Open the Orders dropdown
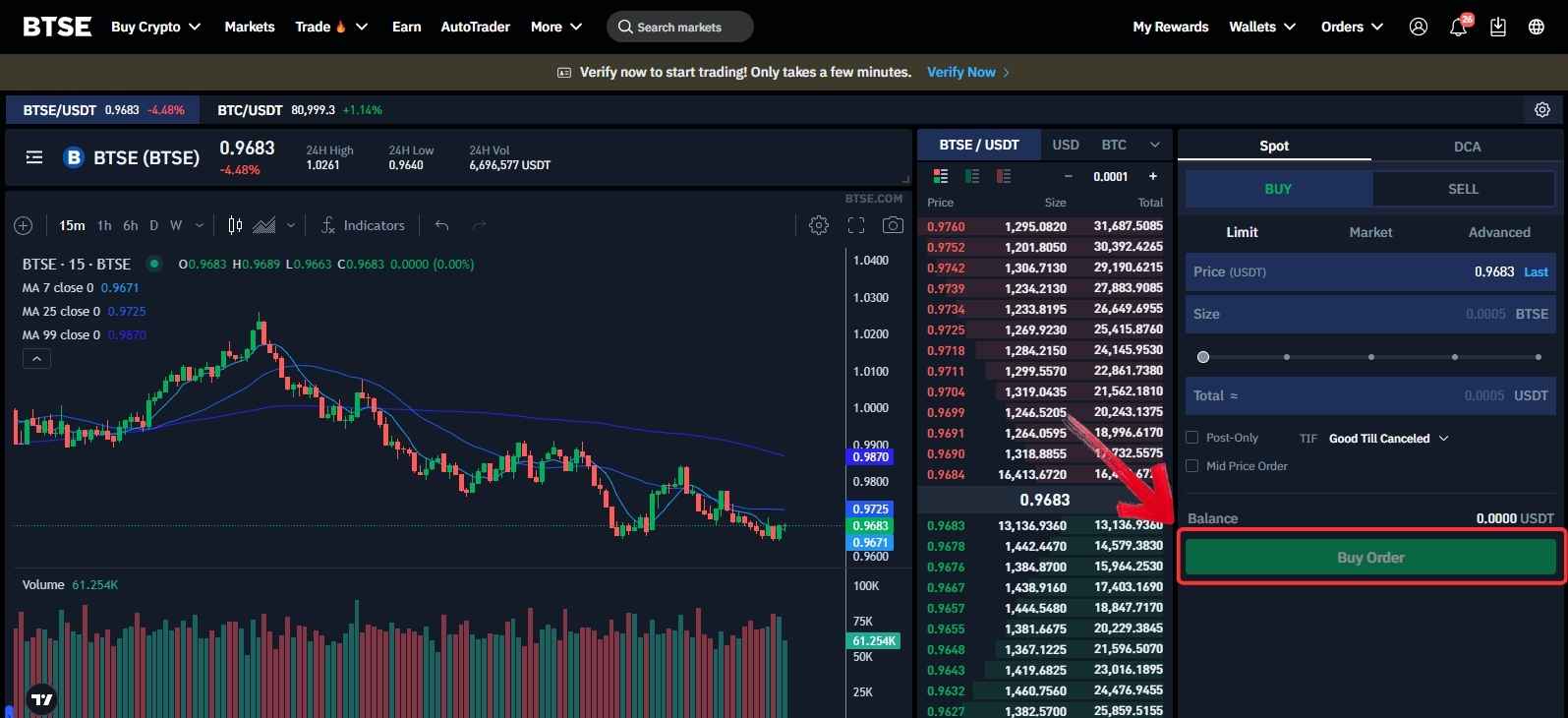 pos(1352,27)
